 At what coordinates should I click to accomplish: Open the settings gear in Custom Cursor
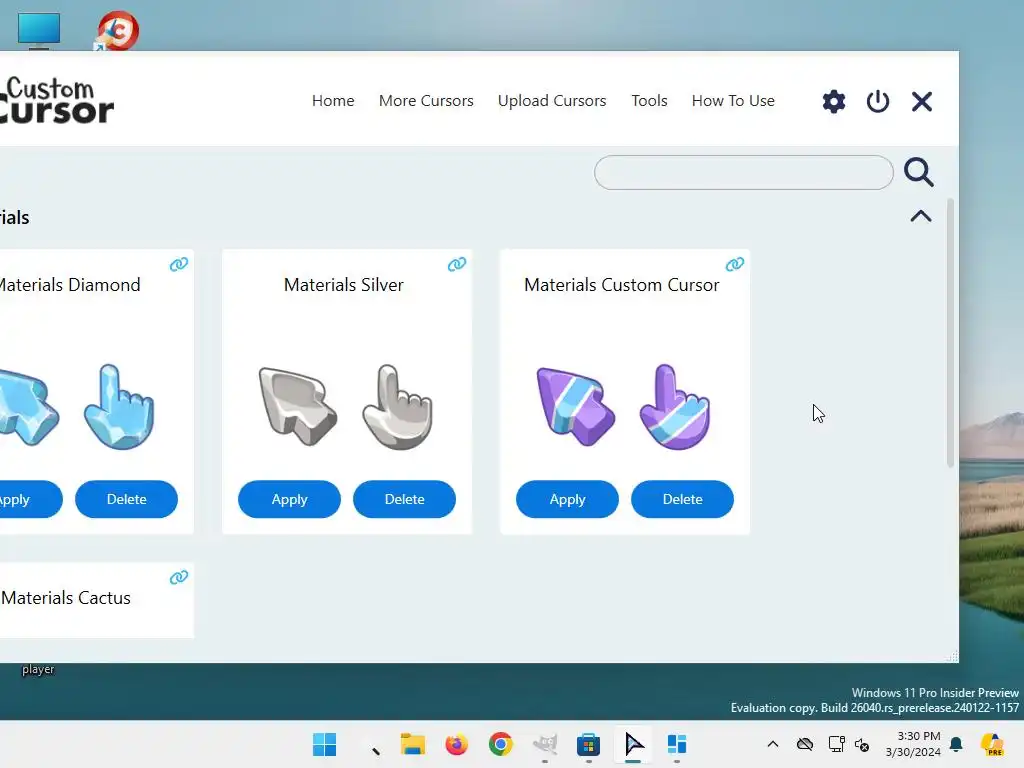tap(833, 101)
